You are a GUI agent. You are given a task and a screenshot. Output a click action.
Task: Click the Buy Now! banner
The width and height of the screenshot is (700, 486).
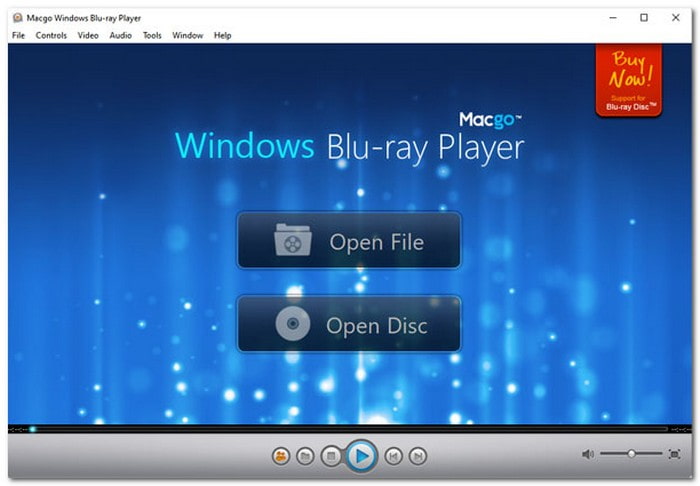(x=629, y=80)
